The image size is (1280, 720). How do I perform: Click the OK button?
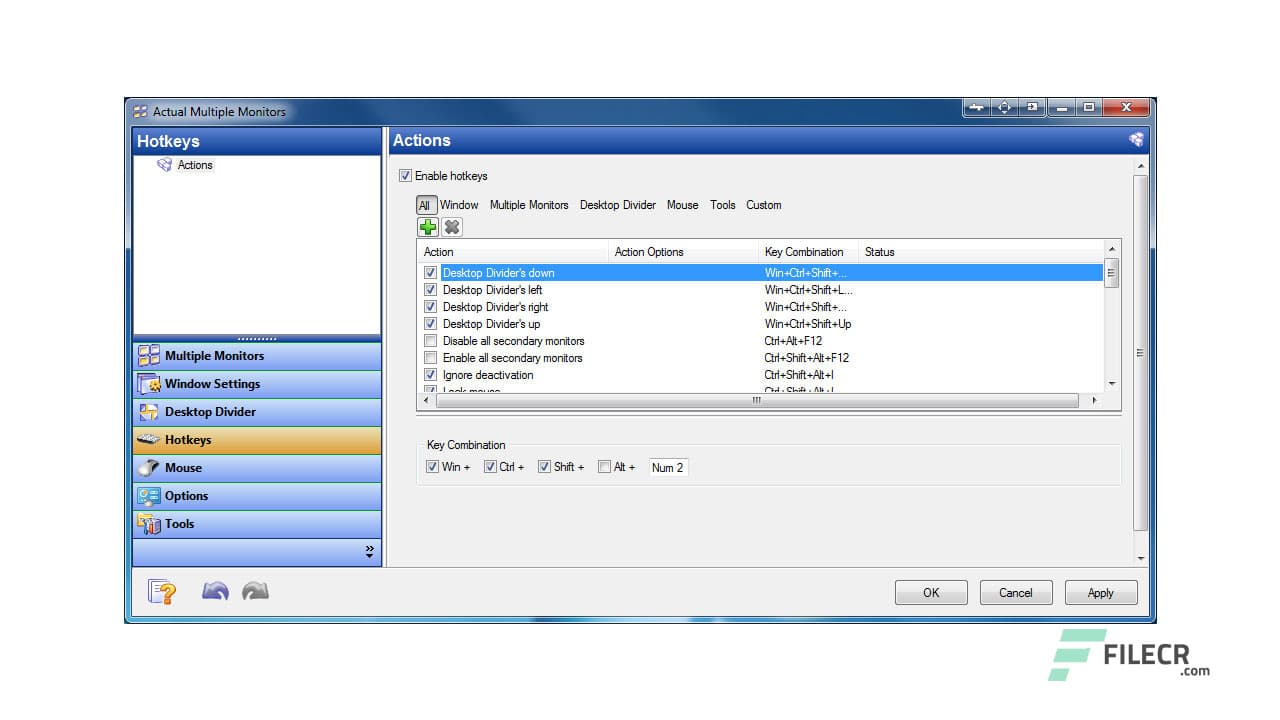[931, 593]
